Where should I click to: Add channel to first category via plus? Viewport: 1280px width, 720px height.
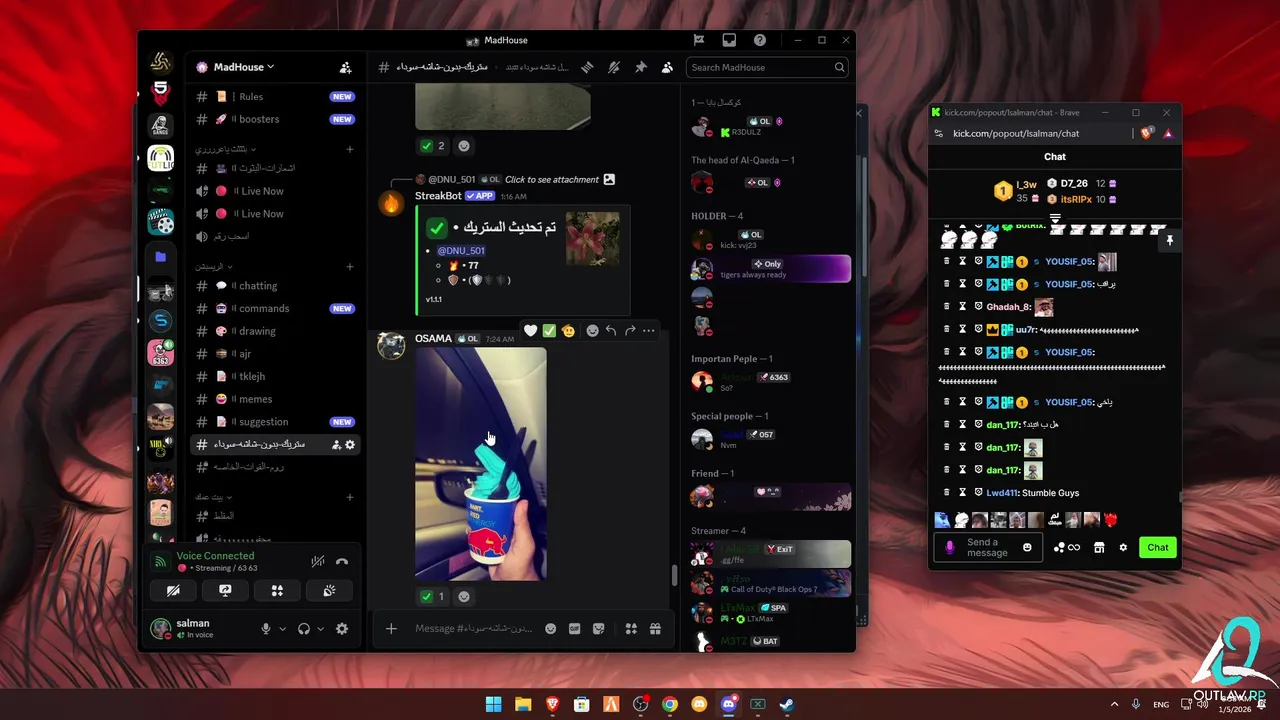[x=350, y=149]
